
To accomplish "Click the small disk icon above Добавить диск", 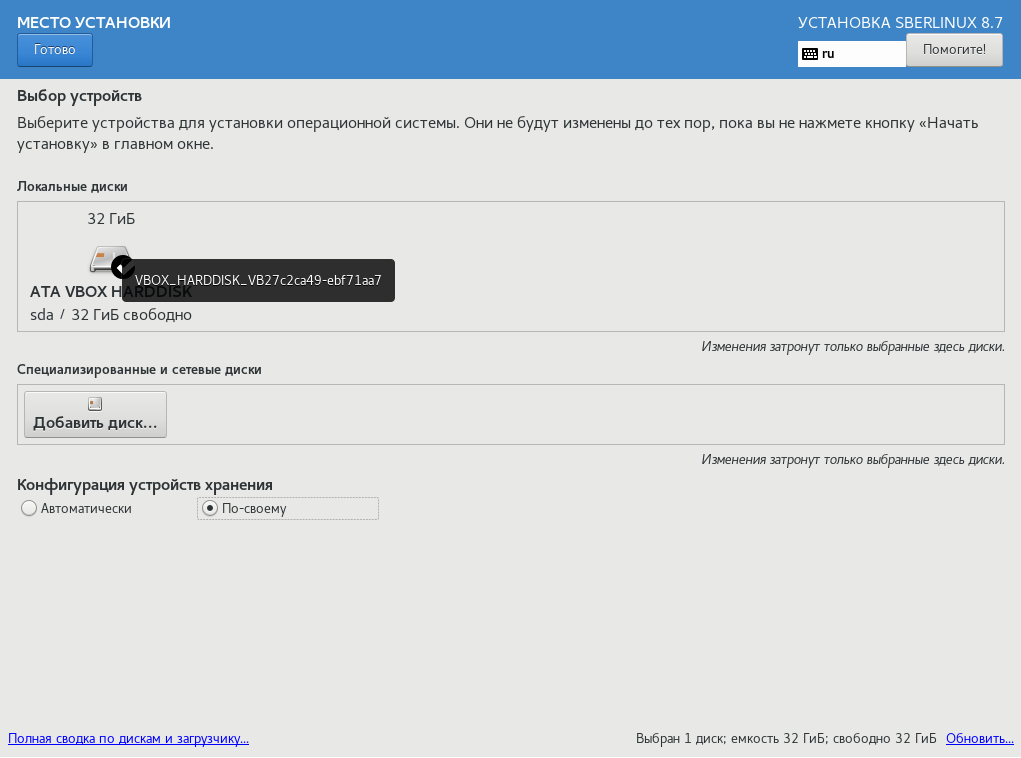I will (95, 404).
